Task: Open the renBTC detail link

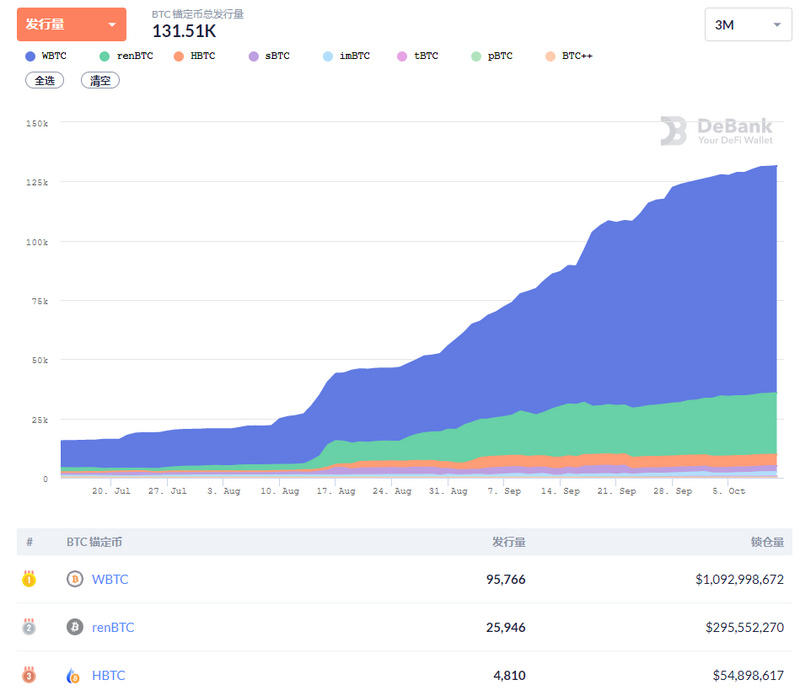Action: [x=113, y=627]
